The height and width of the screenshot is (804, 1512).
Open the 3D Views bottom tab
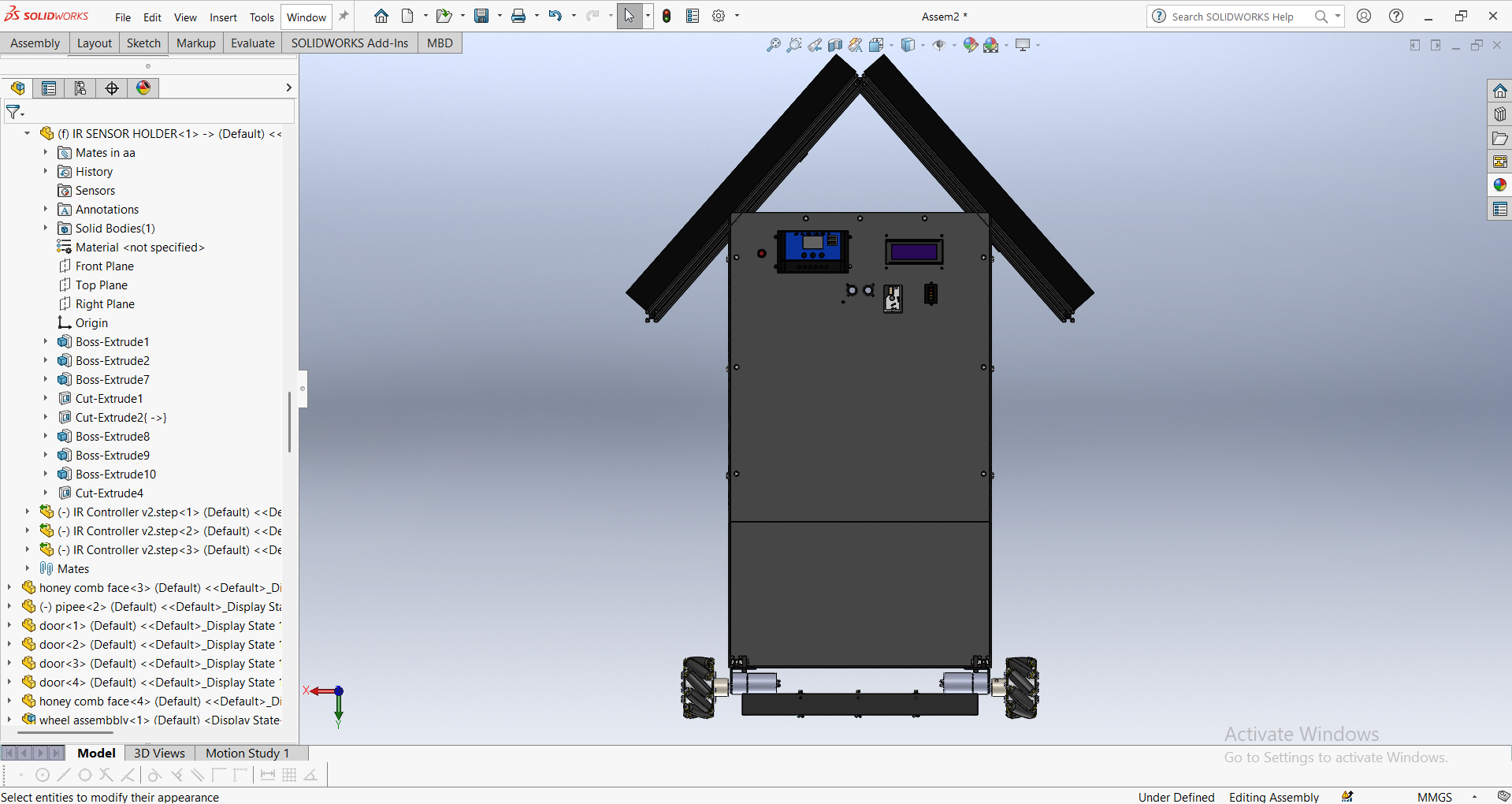[x=159, y=753]
